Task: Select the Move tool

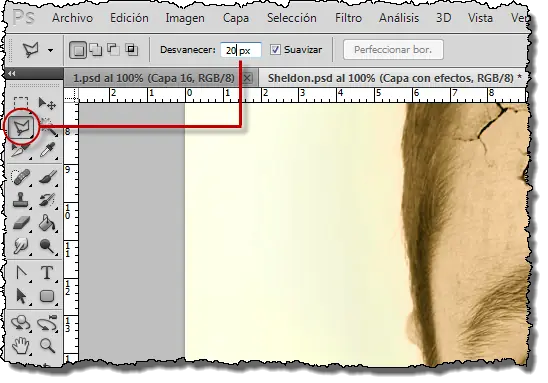Action: click(47, 103)
